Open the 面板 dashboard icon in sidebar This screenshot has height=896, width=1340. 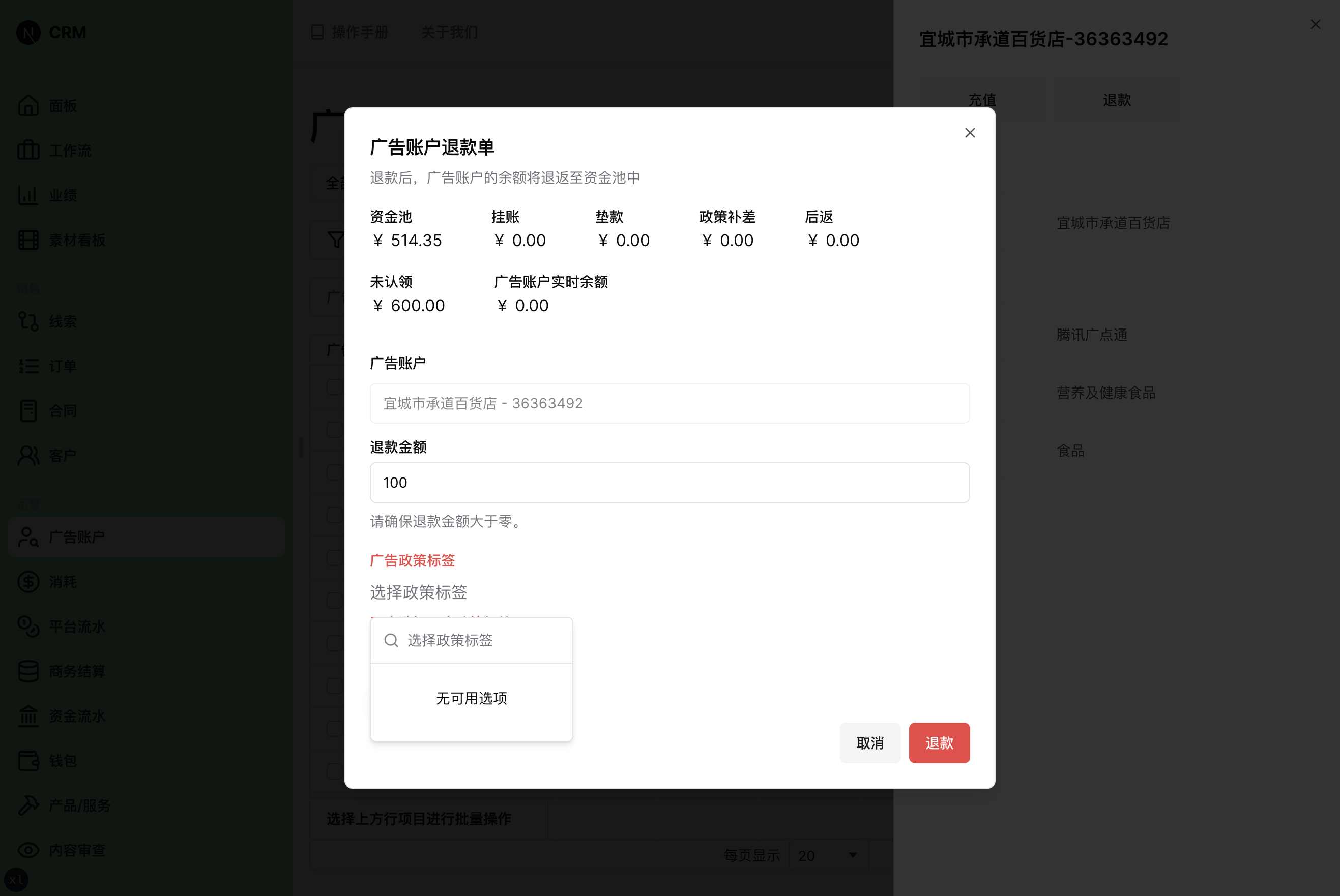28,105
